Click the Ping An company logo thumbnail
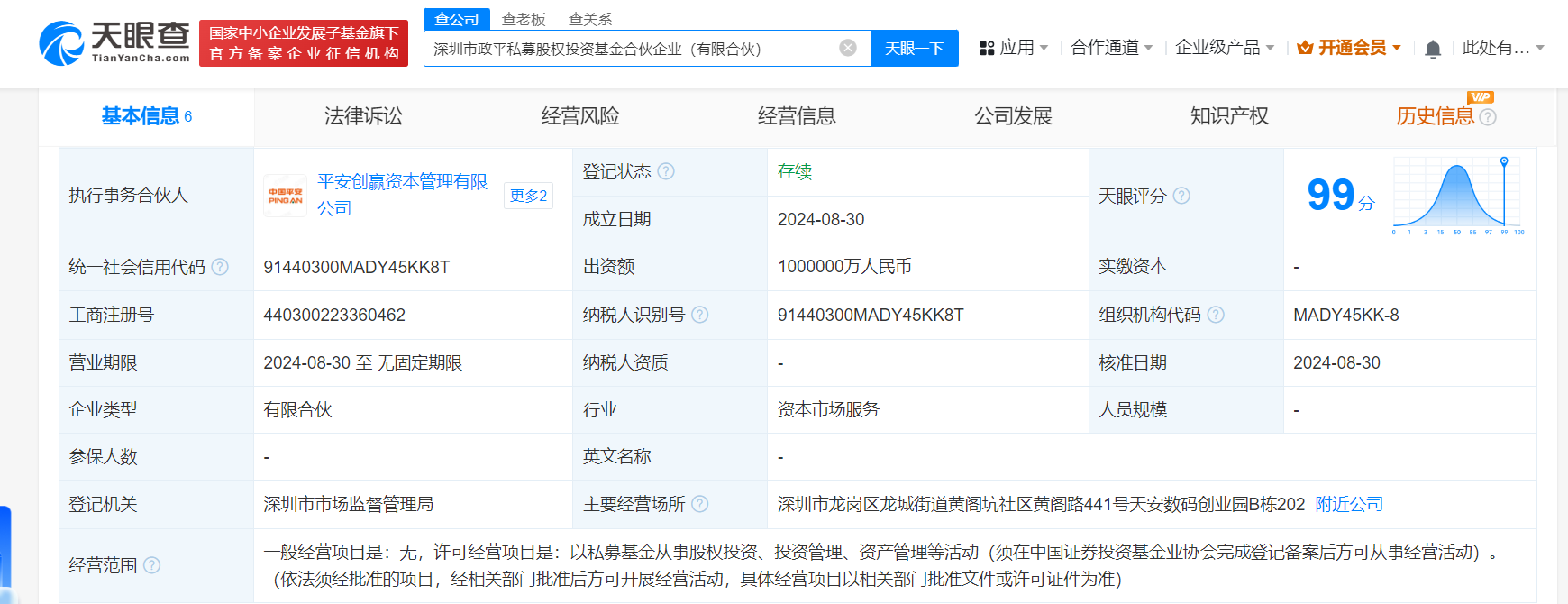 point(285,196)
